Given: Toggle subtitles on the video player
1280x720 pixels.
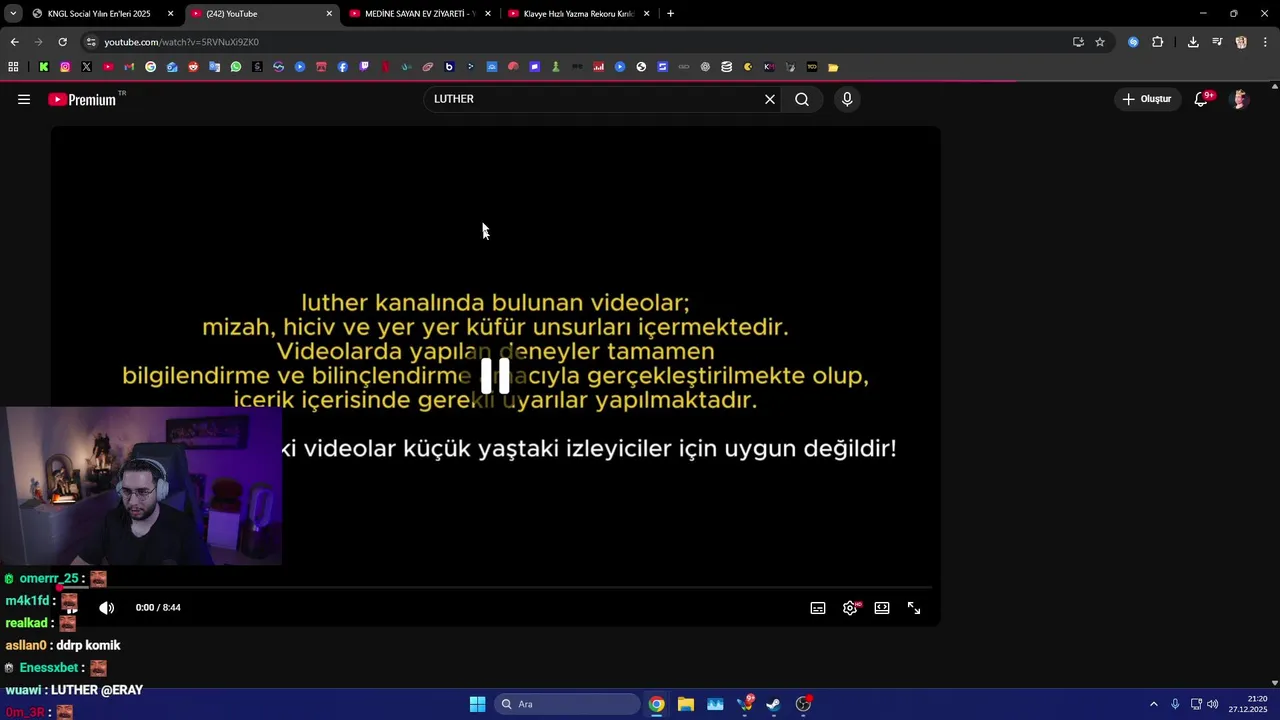Looking at the screenshot, I should tap(818, 608).
